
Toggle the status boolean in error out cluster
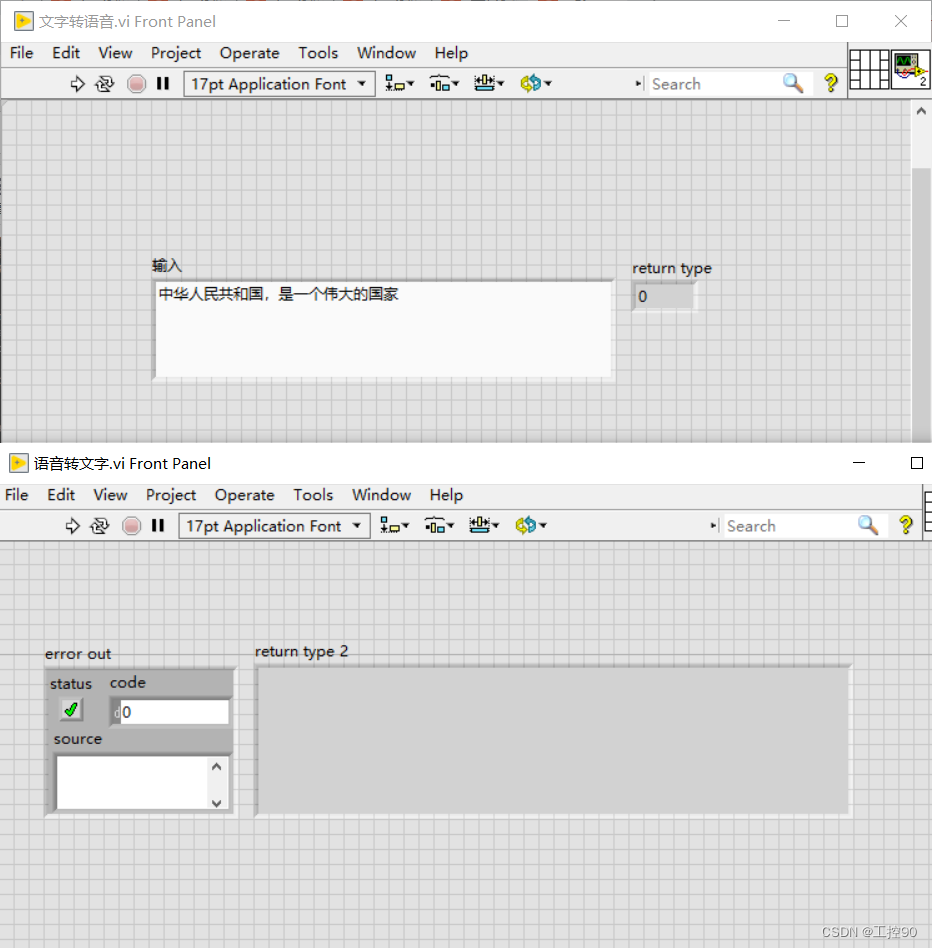[70, 709]
